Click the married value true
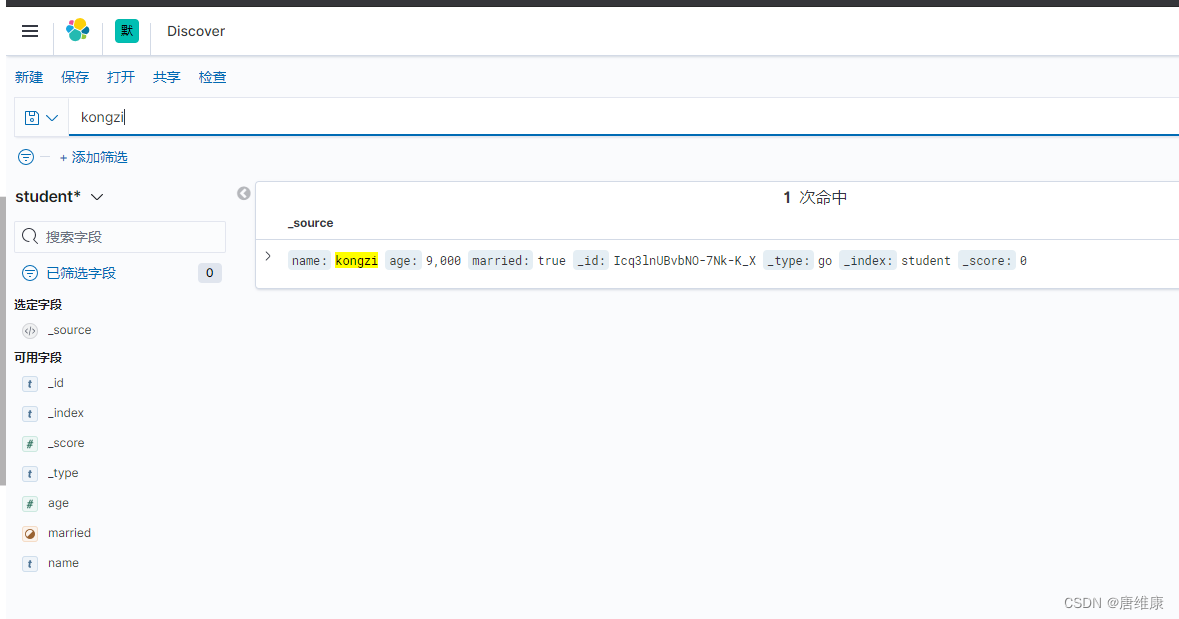Screen dimensions: 1179x619 coord(551,260)
